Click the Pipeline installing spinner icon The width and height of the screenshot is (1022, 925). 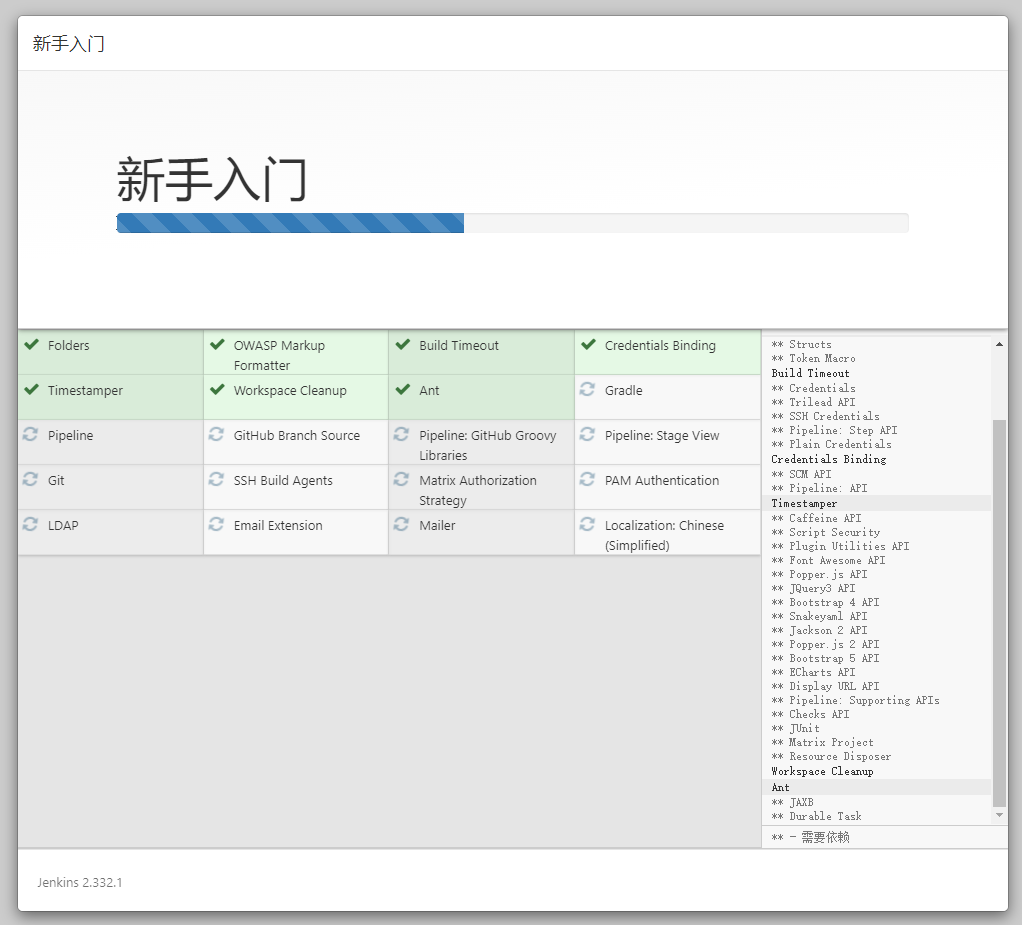30,435
